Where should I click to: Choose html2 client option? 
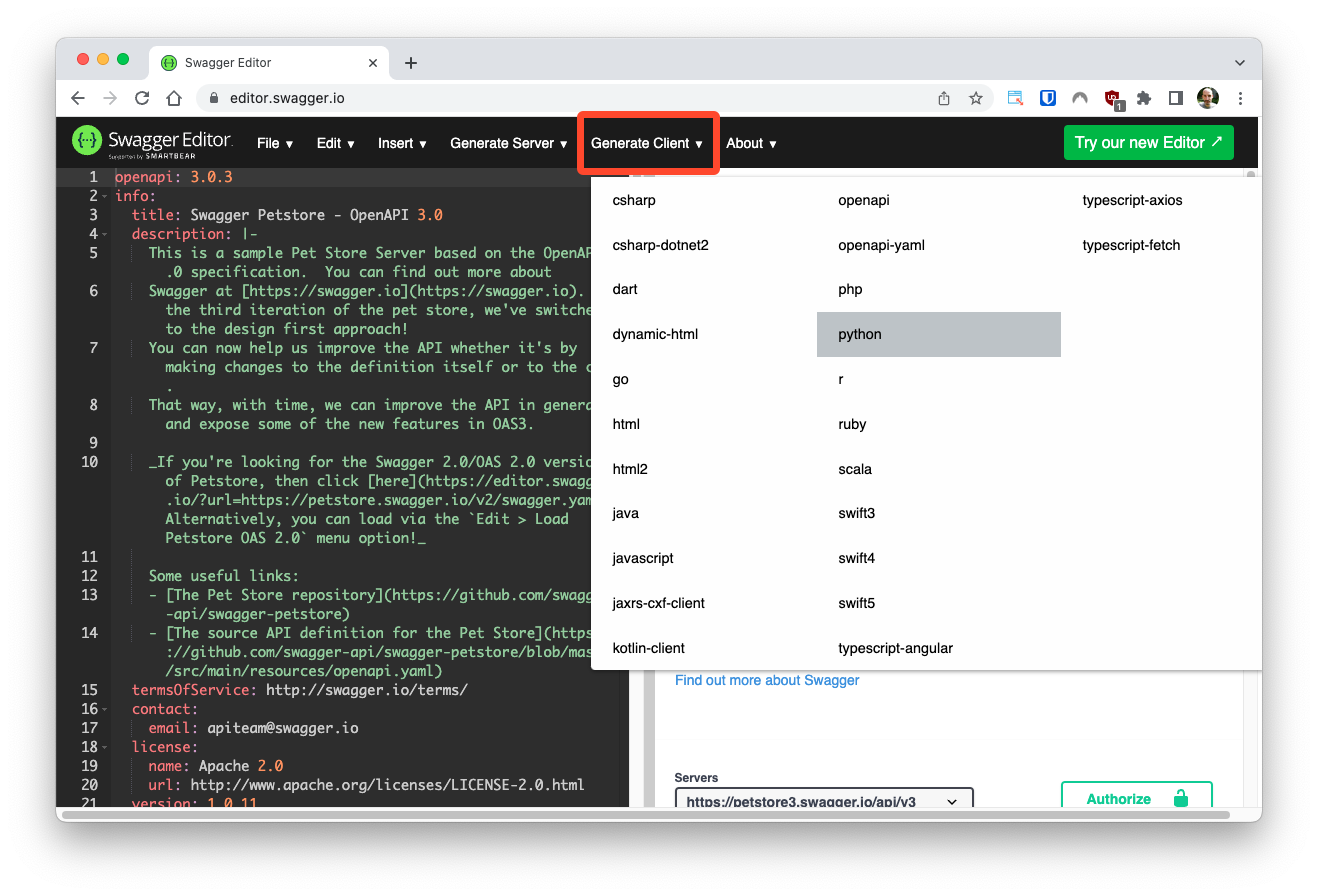tap(704, 469)
